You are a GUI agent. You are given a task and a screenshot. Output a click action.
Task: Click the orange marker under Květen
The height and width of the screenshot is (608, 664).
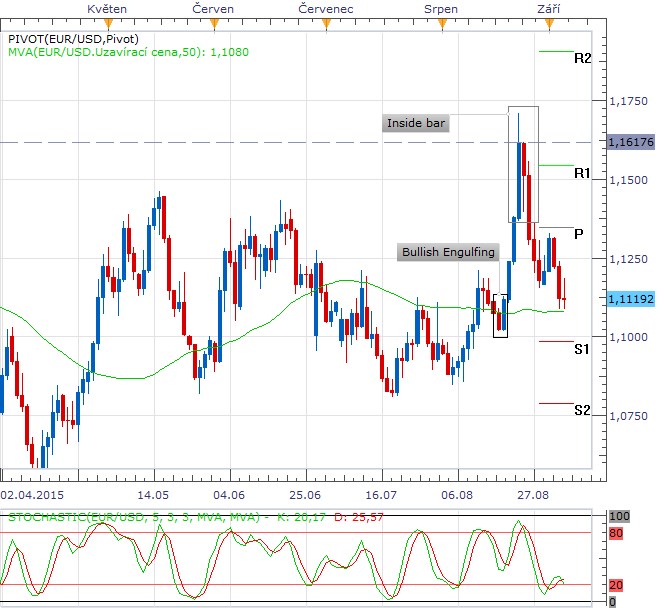[106, 21]
